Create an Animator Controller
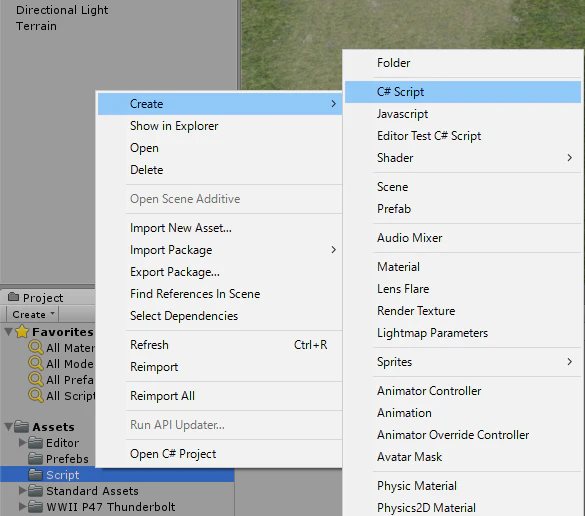 tap(463, 391)
